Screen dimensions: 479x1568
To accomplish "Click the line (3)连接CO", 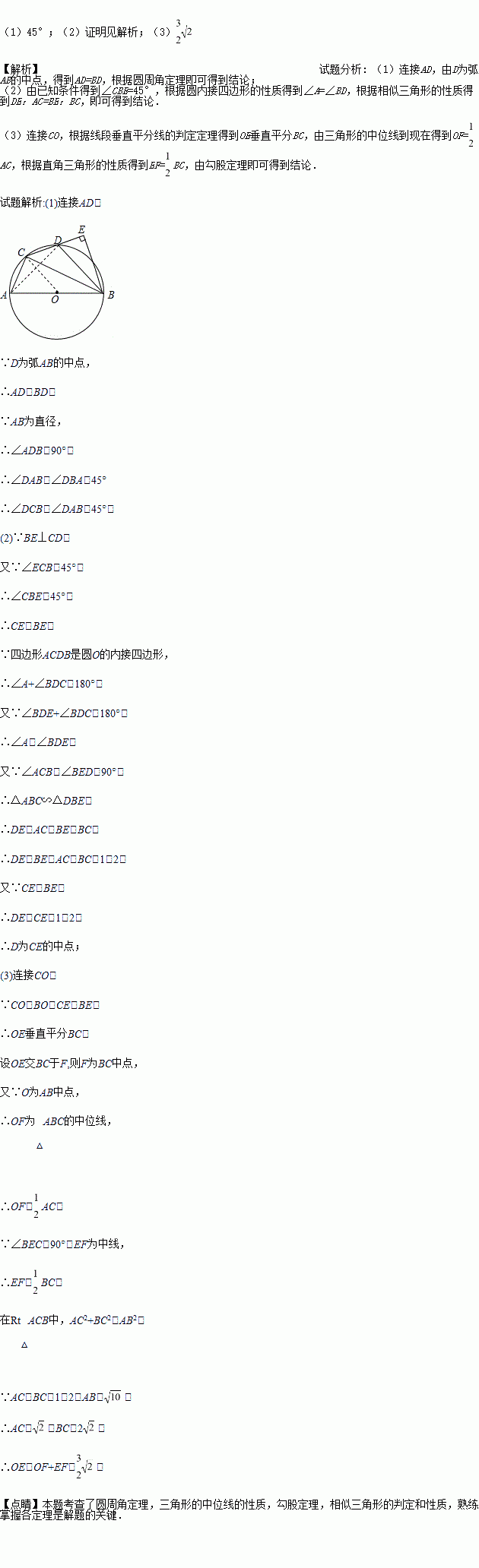I will point(29,975).
